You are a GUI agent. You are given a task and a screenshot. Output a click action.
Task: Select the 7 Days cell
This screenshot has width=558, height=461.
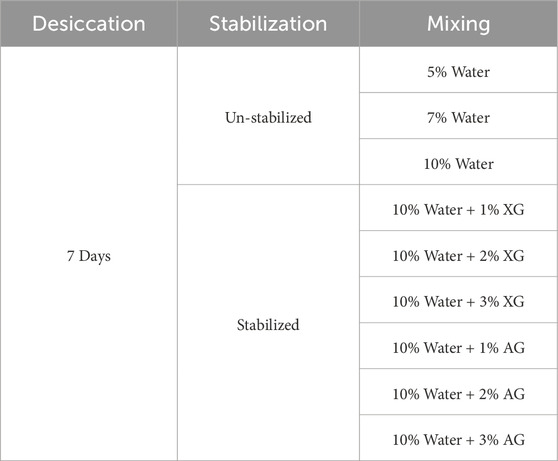(x=89, y=253)
